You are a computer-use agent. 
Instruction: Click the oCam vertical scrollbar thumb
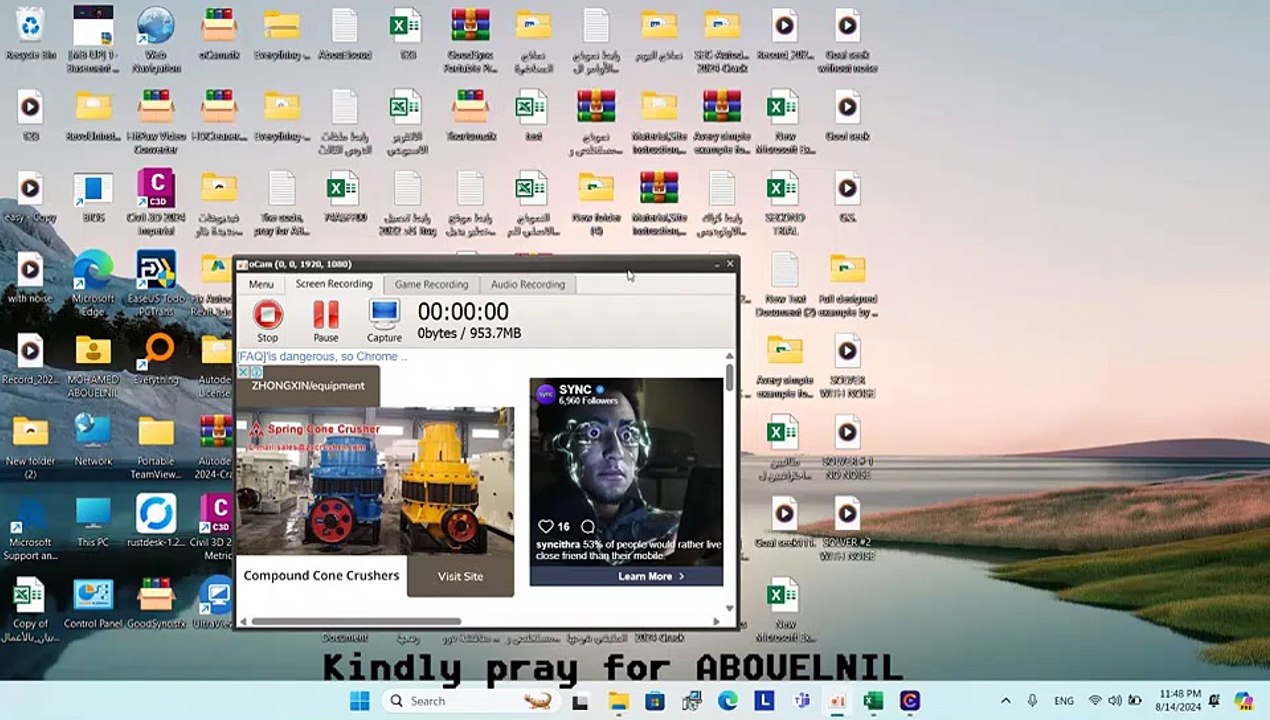click(729, 378)
